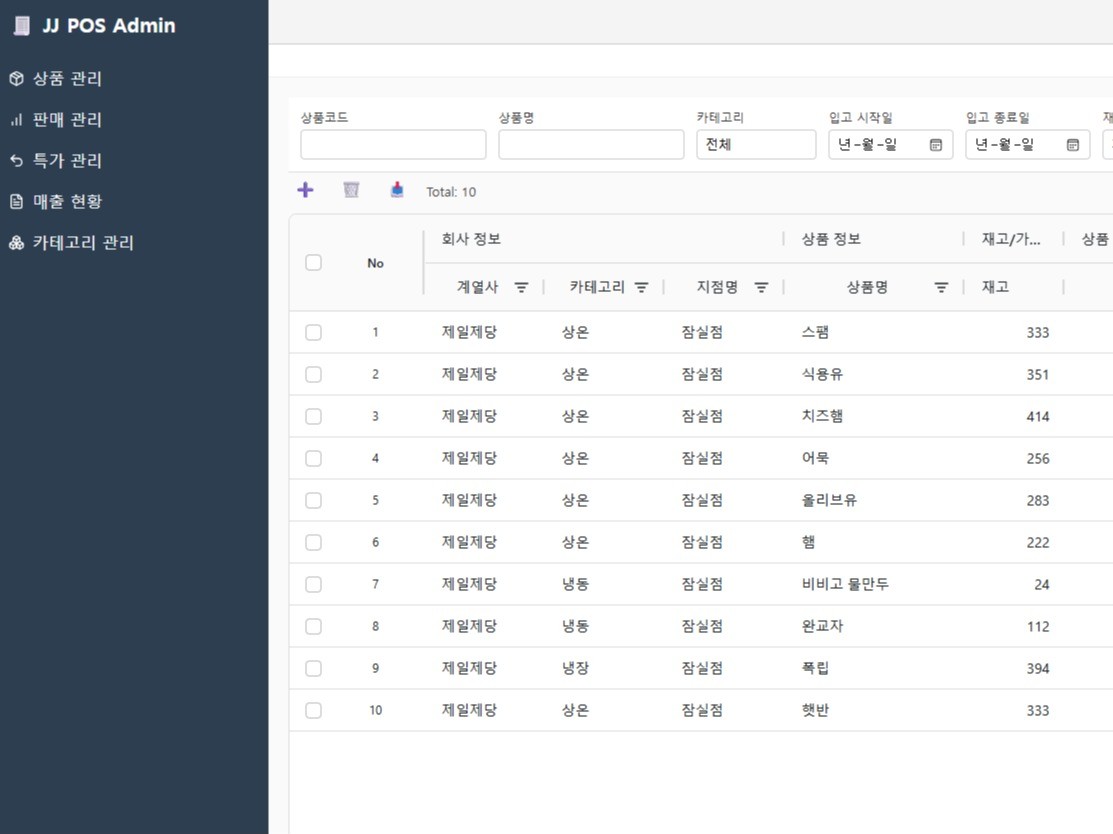Image resolution: width=1113 pixels, height=834 pixels.
Task: Check the checkbox for 비비고 물만두 row
Action: (313, 584)
